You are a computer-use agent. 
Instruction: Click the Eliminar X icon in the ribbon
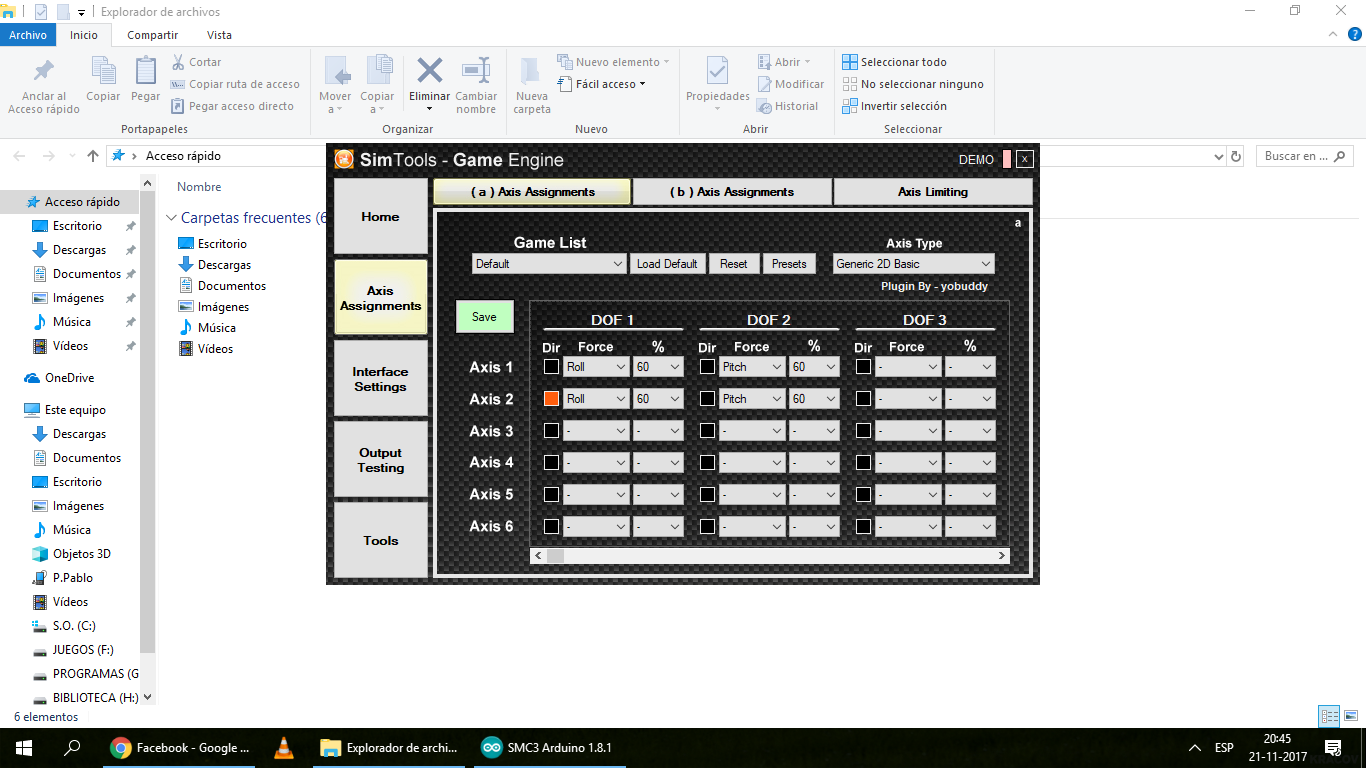430,70
